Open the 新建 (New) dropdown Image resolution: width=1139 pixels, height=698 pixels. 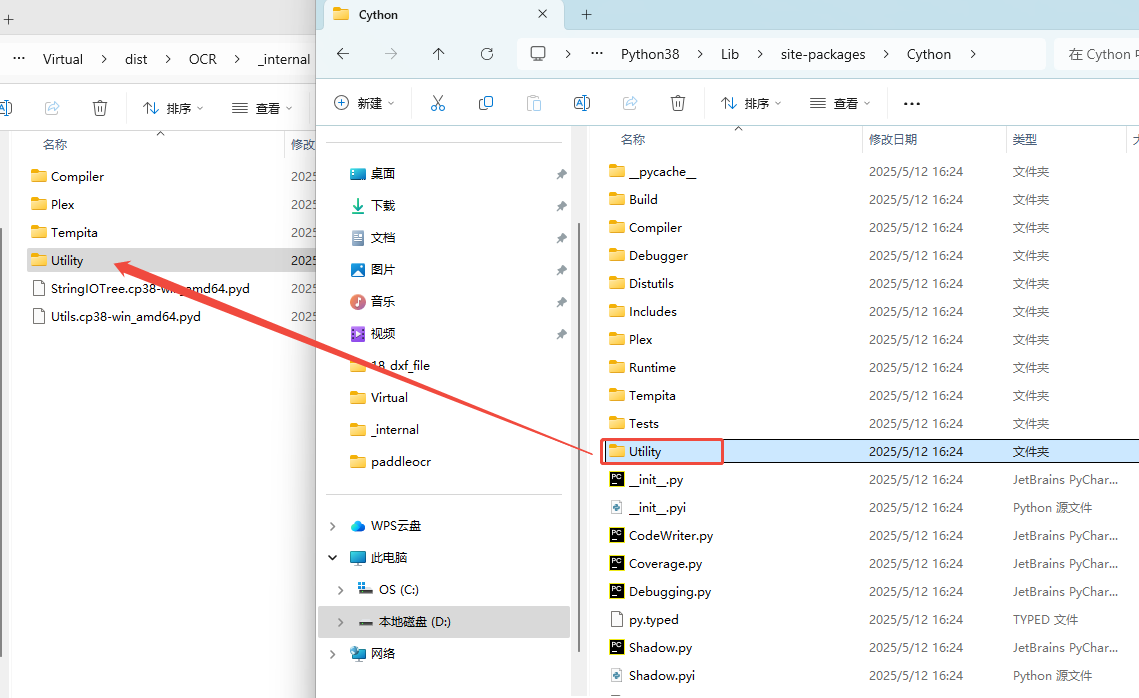click(x=363, y=103)
